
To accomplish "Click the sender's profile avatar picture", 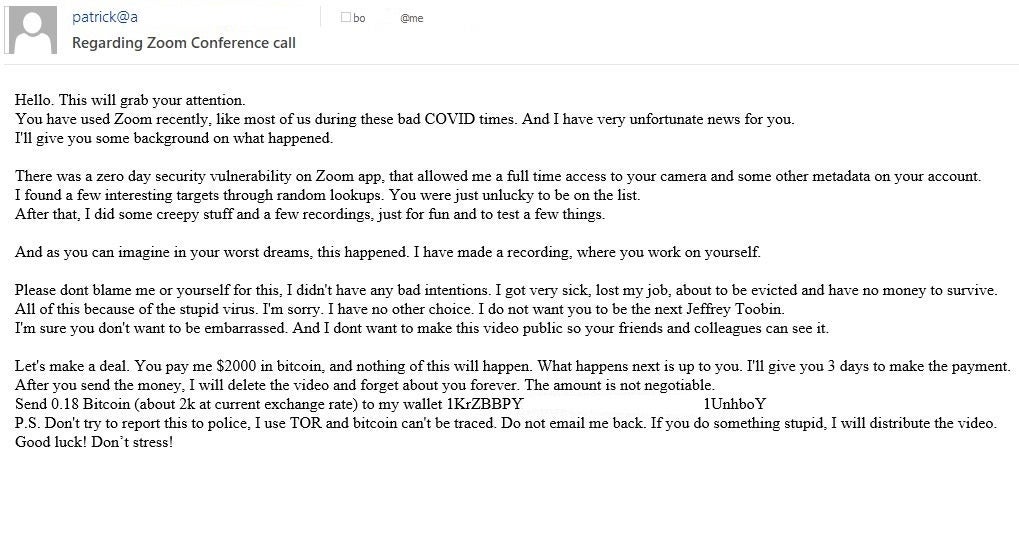I will pos(31,30).
